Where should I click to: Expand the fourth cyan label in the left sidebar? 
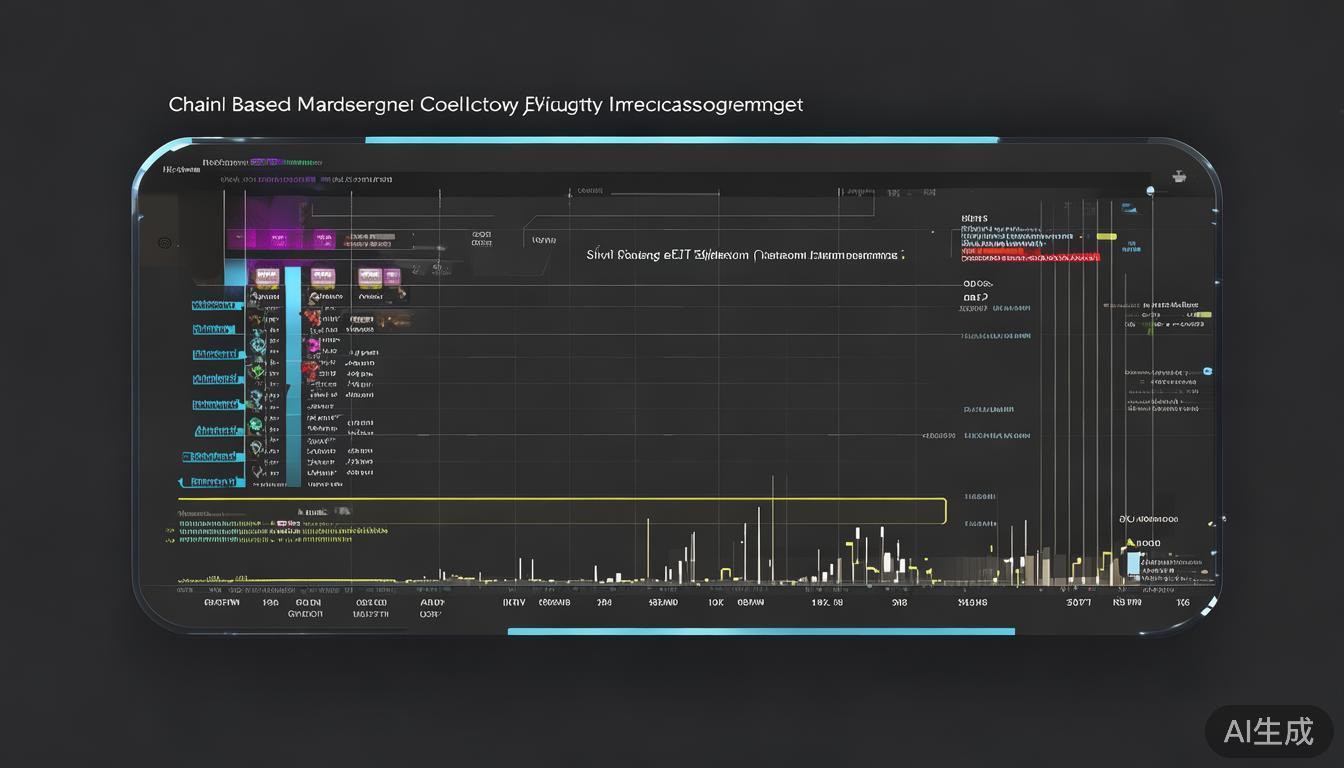pyautogui.click(x=217, y=380)
